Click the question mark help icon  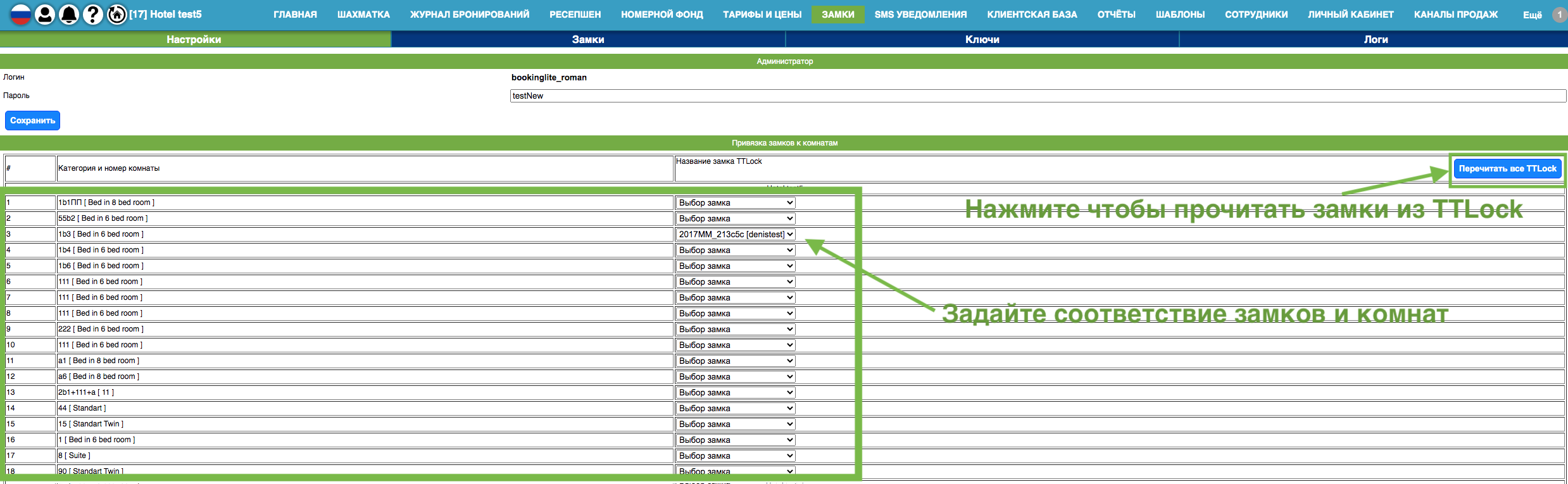(93, 14)
